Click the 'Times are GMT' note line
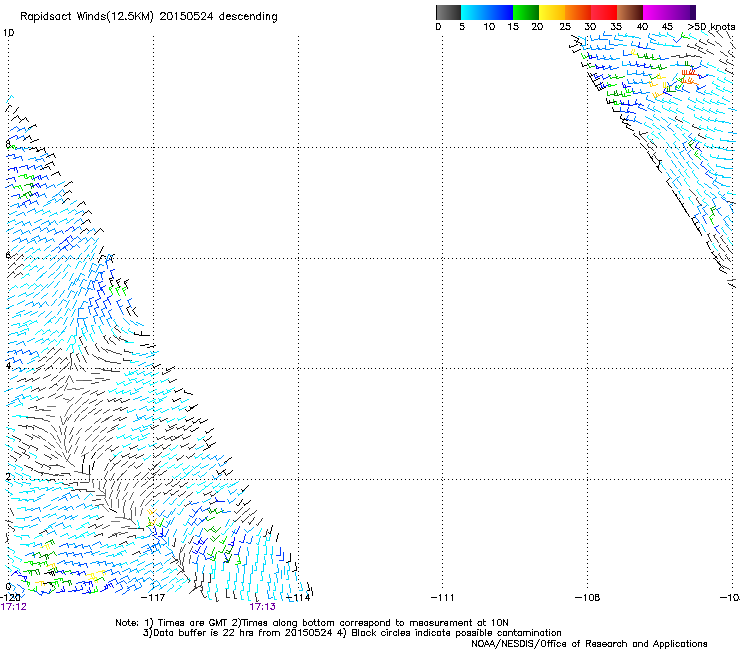Image resolution: width=740 pixels, height=650 pixels. [x=312, y=623]
